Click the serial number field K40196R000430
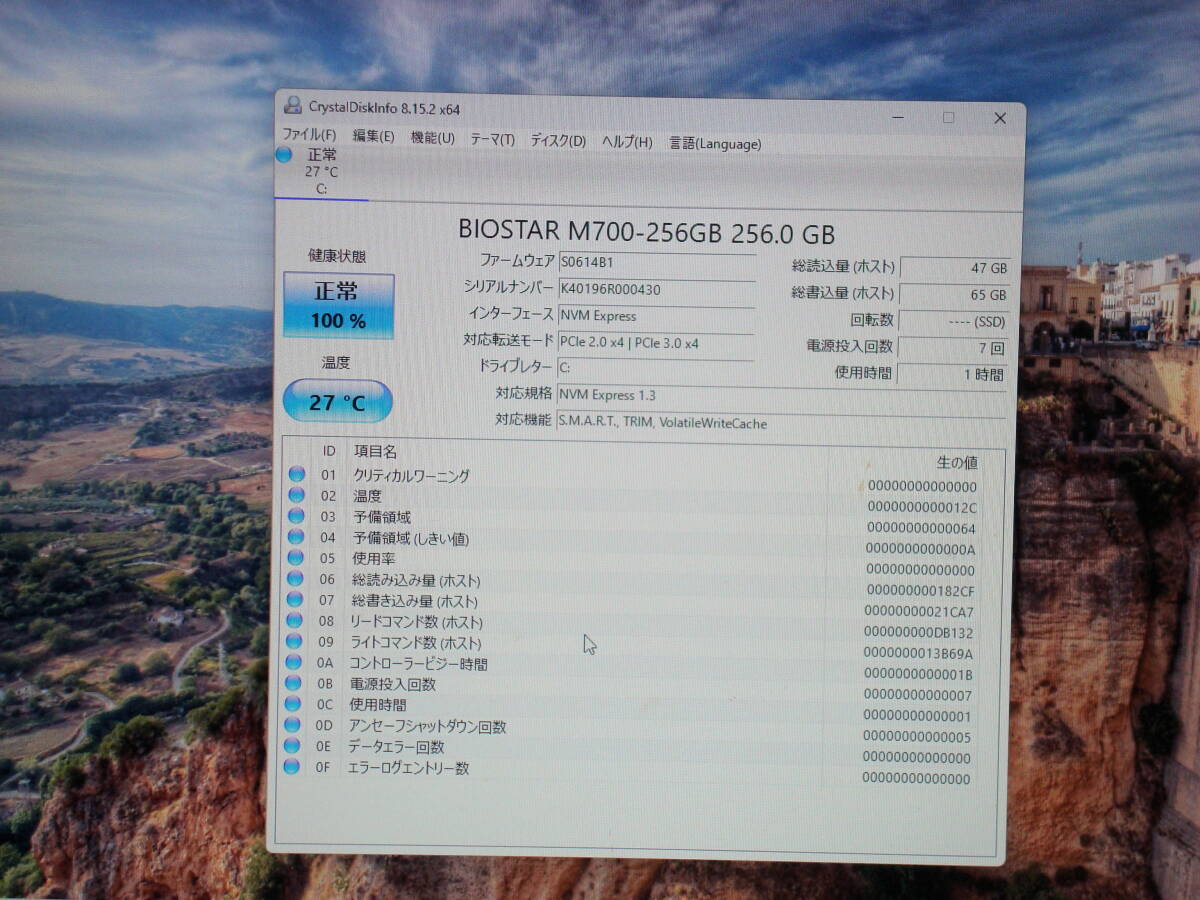1200x900 pixels. pos(656,290)
